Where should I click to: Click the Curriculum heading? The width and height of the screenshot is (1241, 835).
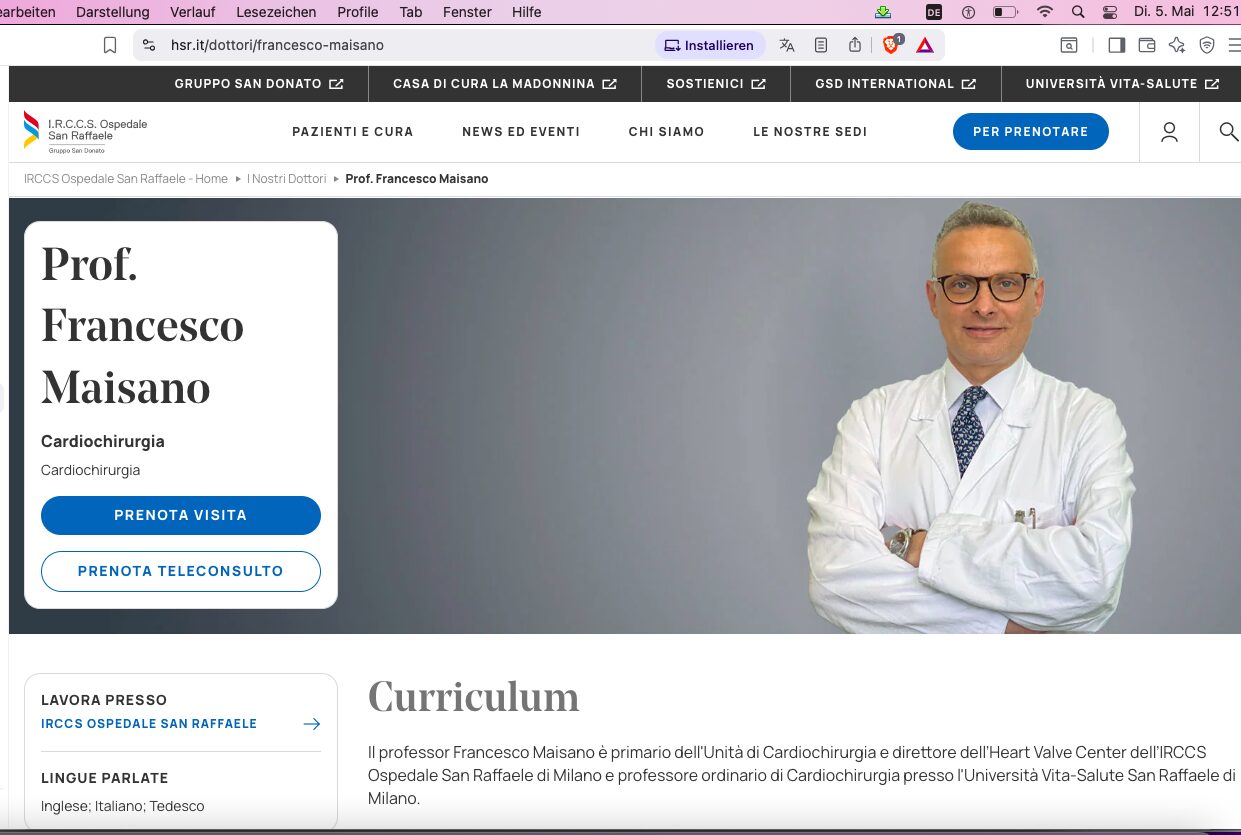(x=473, y=696)
